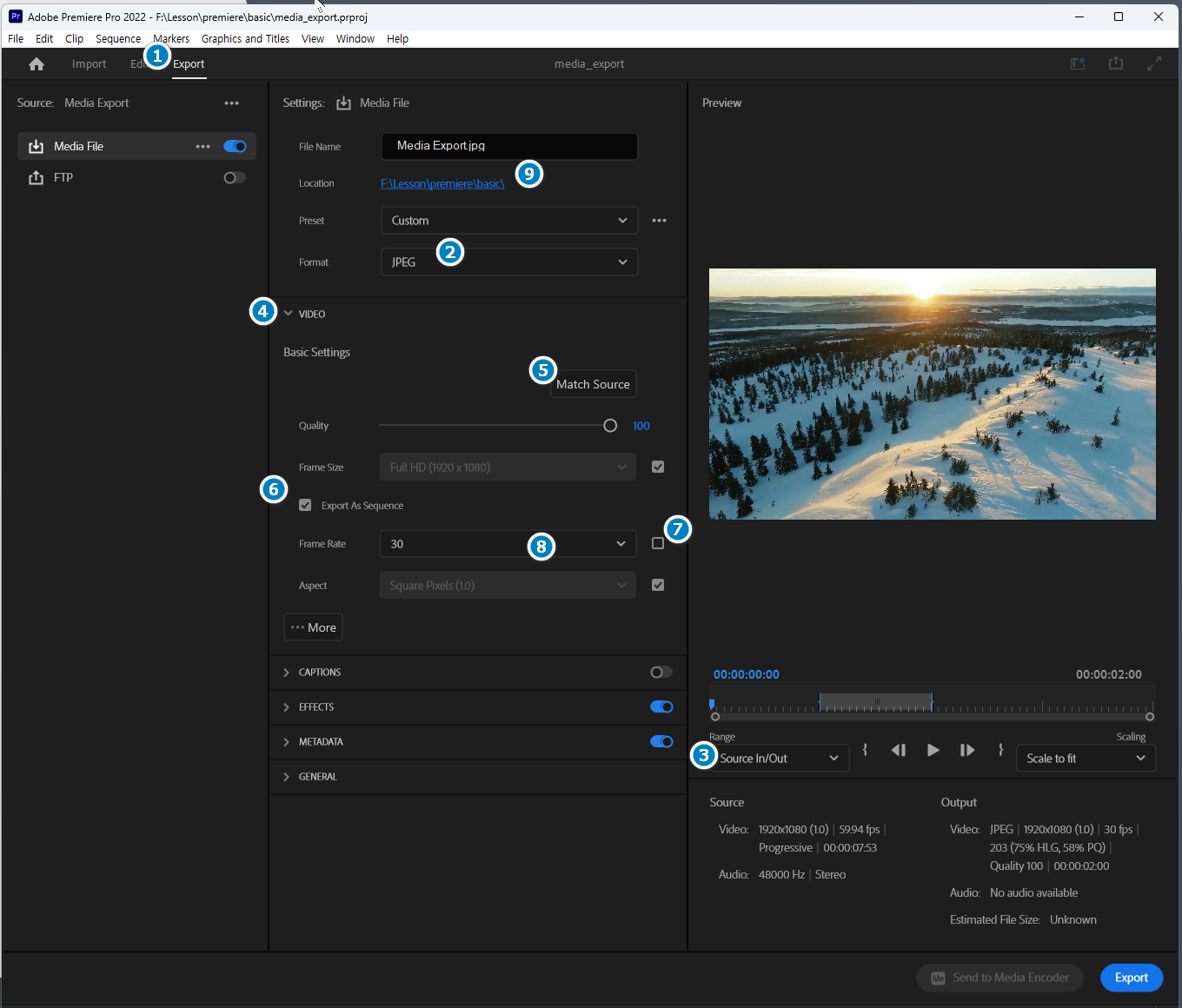The height and width of the screenshot is (1008, 1182).
Task: Open the Graphics and Titles menu
Action: (x=245, y=39)
